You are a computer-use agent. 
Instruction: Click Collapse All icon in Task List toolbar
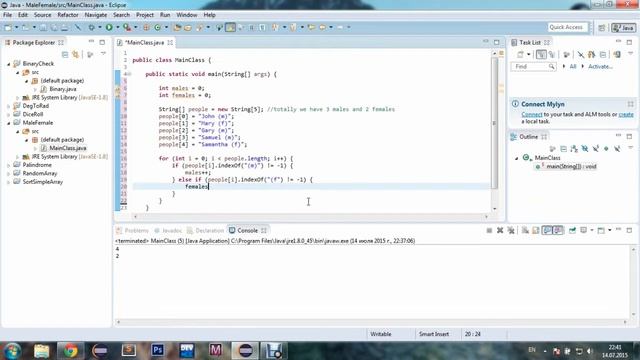pos(603,54)
